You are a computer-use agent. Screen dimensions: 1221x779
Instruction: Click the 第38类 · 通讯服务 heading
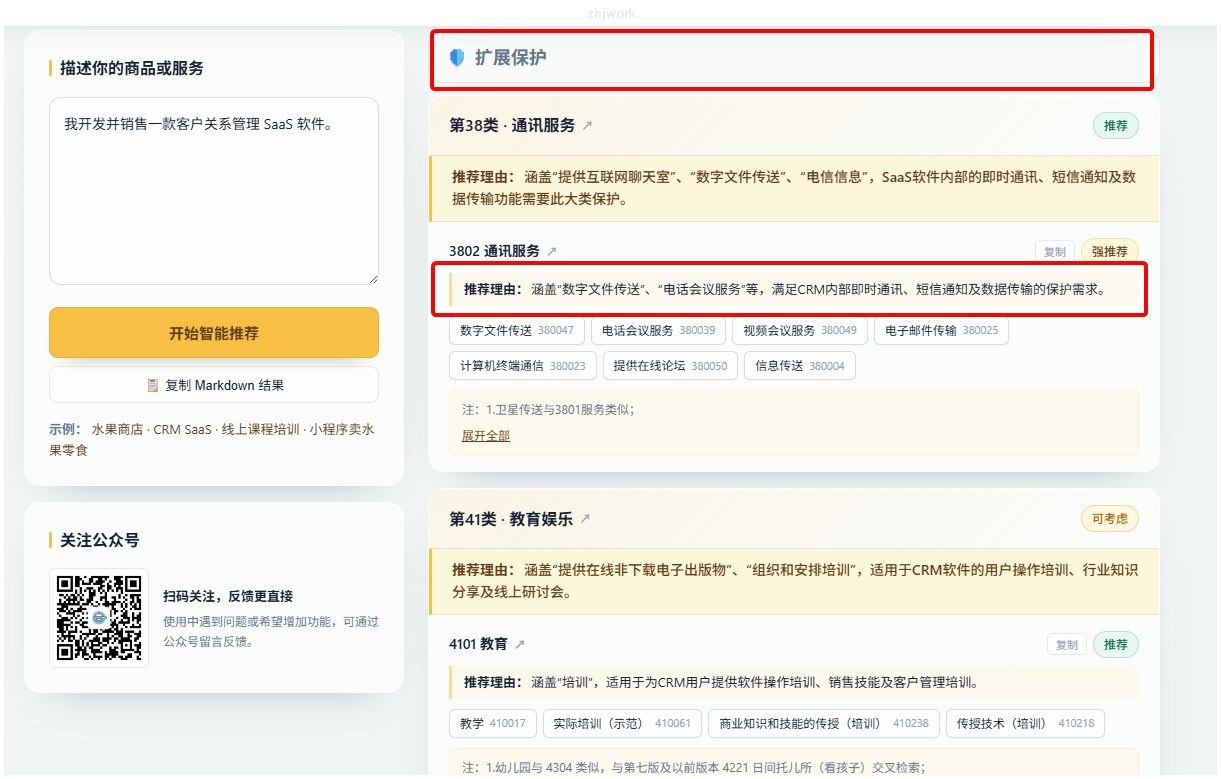(512, 126)
